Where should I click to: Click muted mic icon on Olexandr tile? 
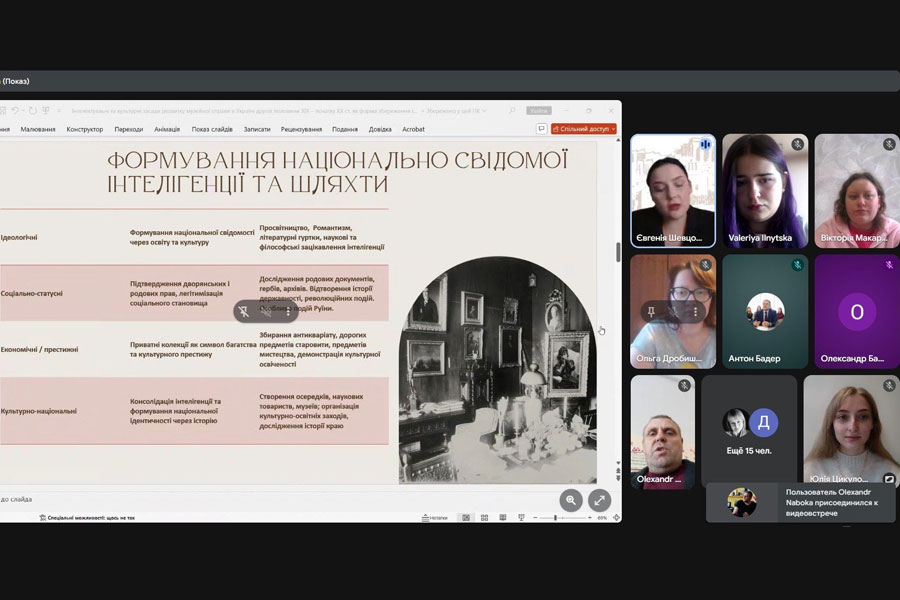tap(684, 386)
